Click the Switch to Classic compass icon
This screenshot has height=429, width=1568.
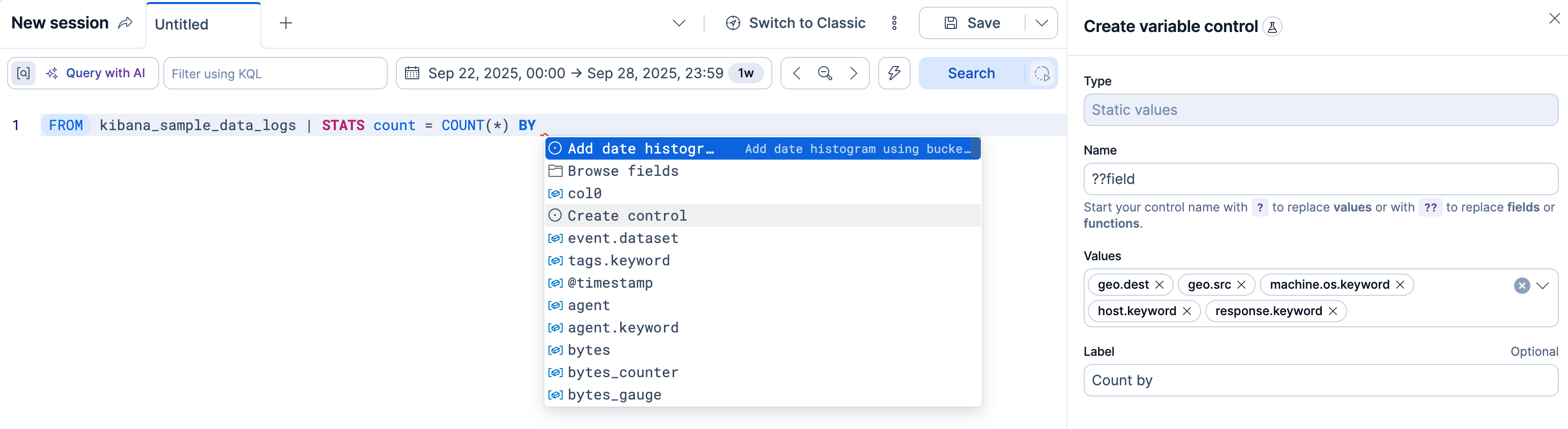point(733,23)
